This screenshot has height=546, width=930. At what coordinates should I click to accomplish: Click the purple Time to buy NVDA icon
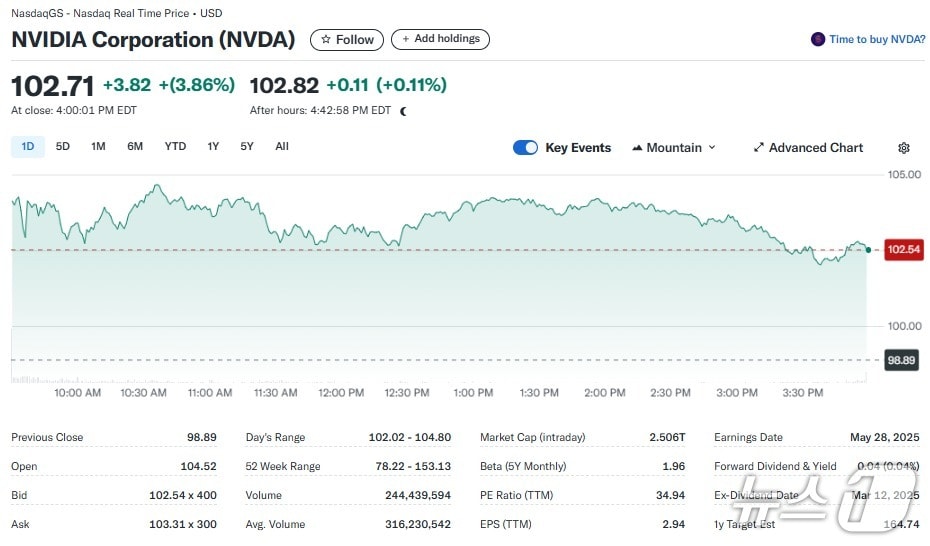click(819, 39)
